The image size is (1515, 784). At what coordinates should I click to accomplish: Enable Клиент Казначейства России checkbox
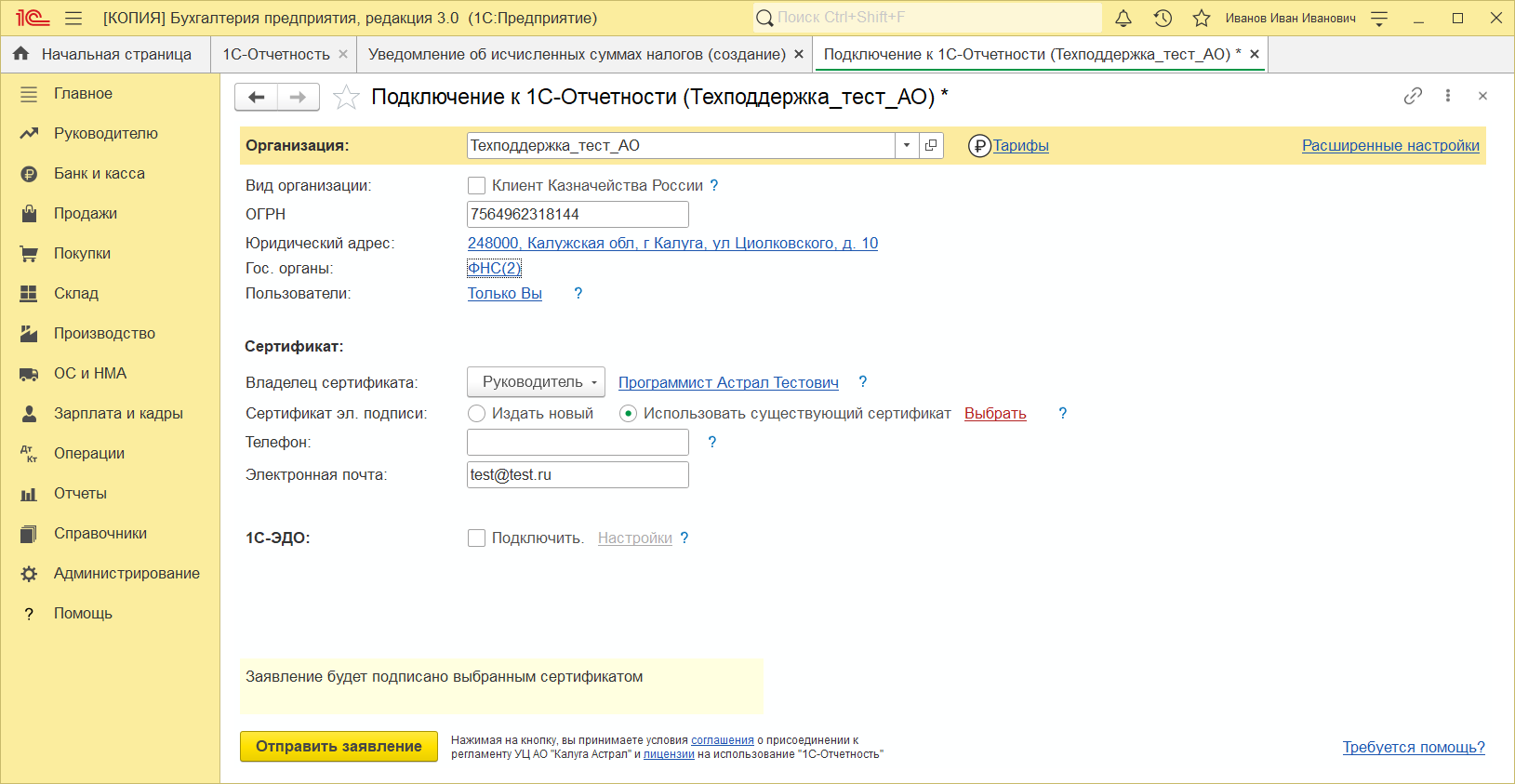tap(476, 185)
